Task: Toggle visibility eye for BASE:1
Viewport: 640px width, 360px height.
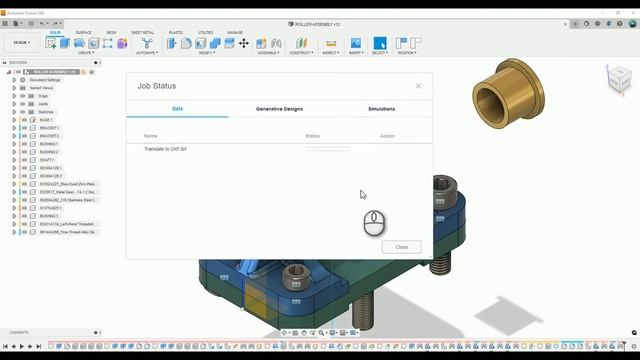Action: pyautogui.click(x=24, y=120)
